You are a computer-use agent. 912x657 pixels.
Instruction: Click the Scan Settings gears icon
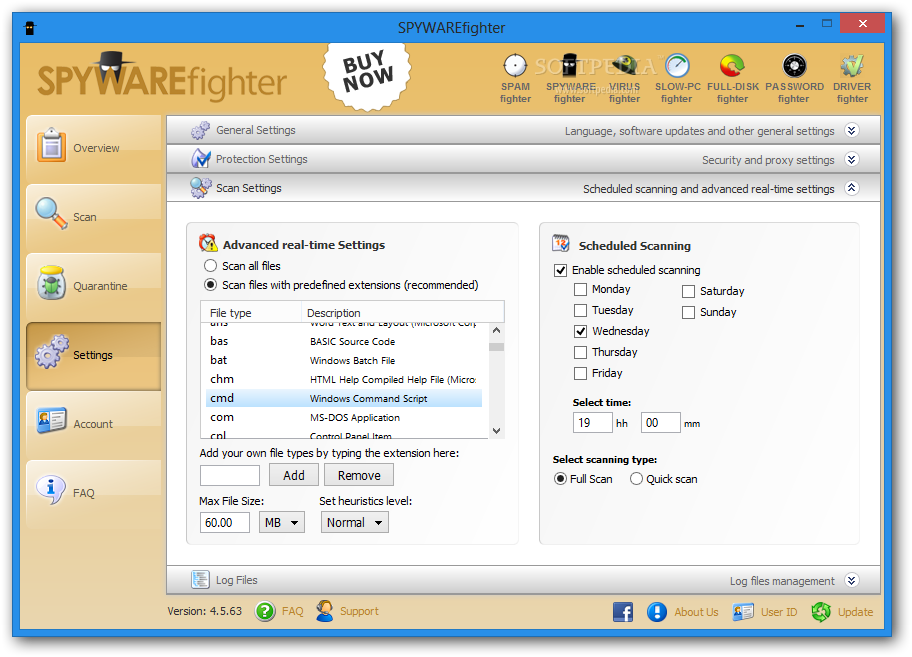tap(200, 188)
